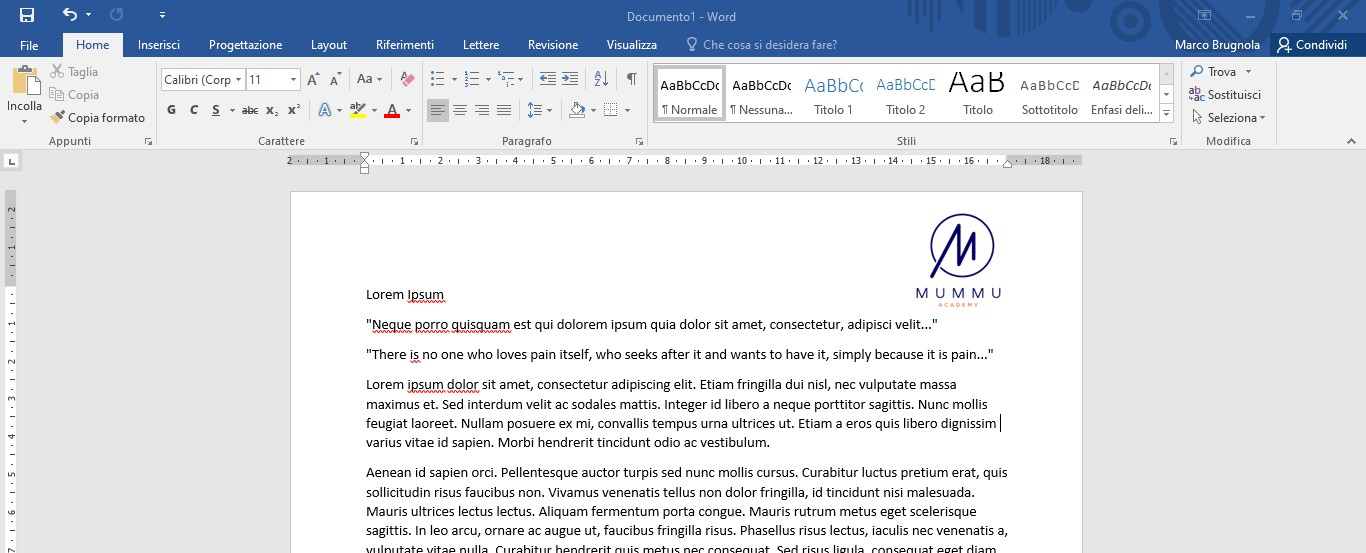Image resolution: width=1366 pixels, height=553 pixels.
Task: Expand the Incolla paste options arrow
Action: pyautogui.click(x=24, y=121)
